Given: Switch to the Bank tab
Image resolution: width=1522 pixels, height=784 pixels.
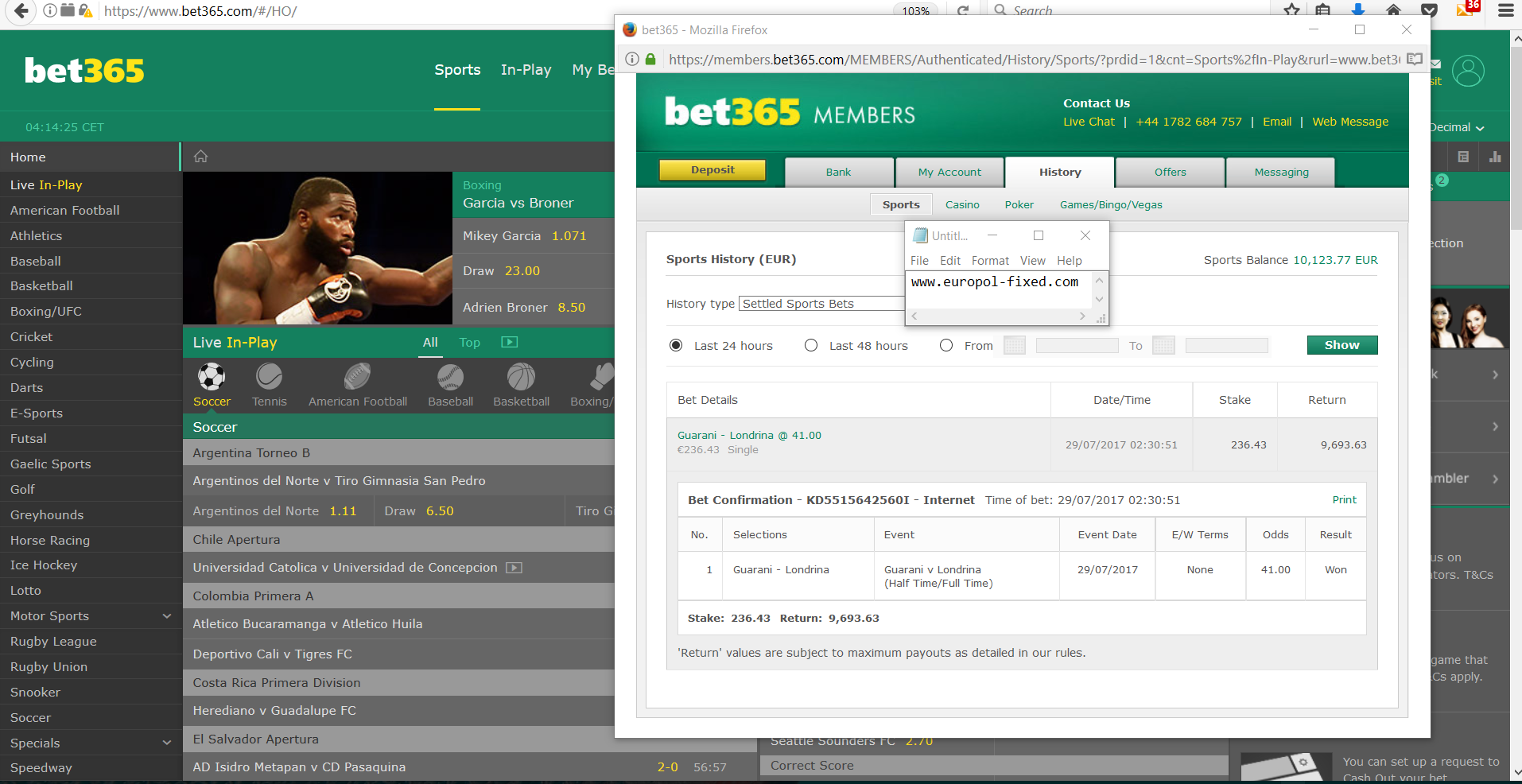Looking at the screenshot, I should 838,172.
